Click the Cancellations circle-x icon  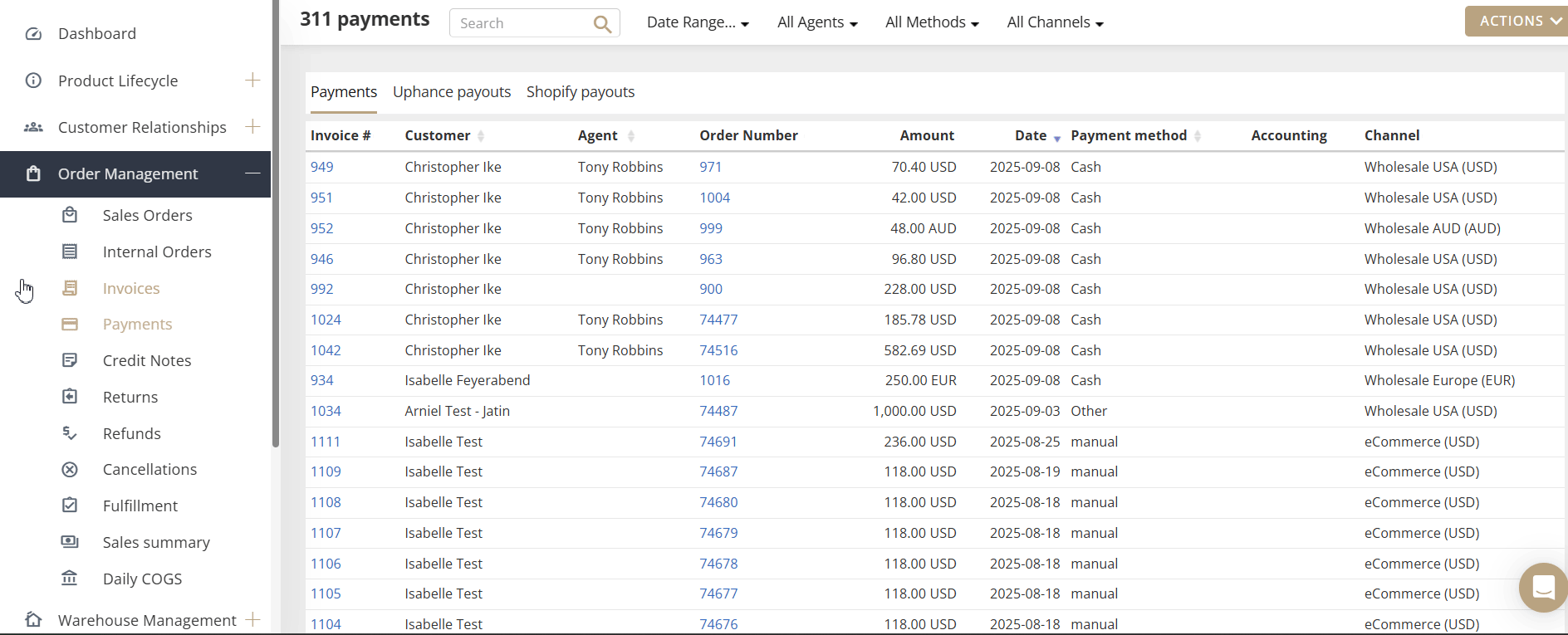point(70,470)
